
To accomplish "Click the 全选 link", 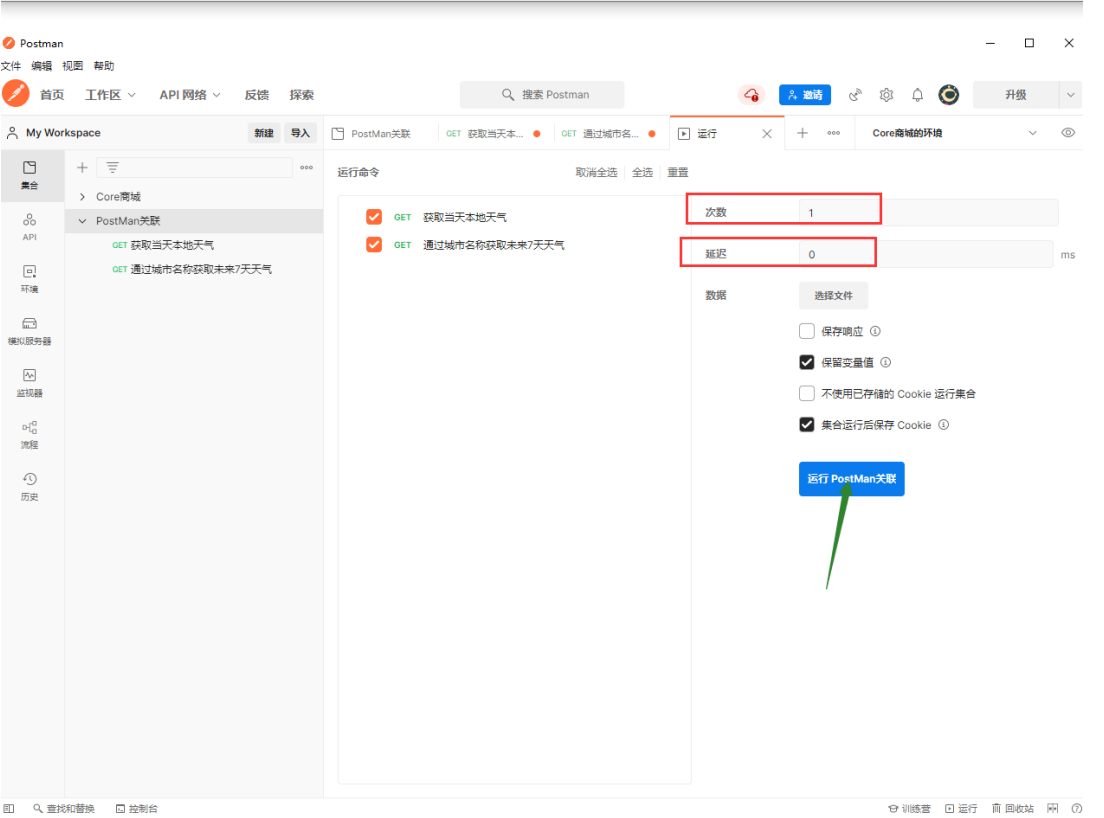I will 642,172.
